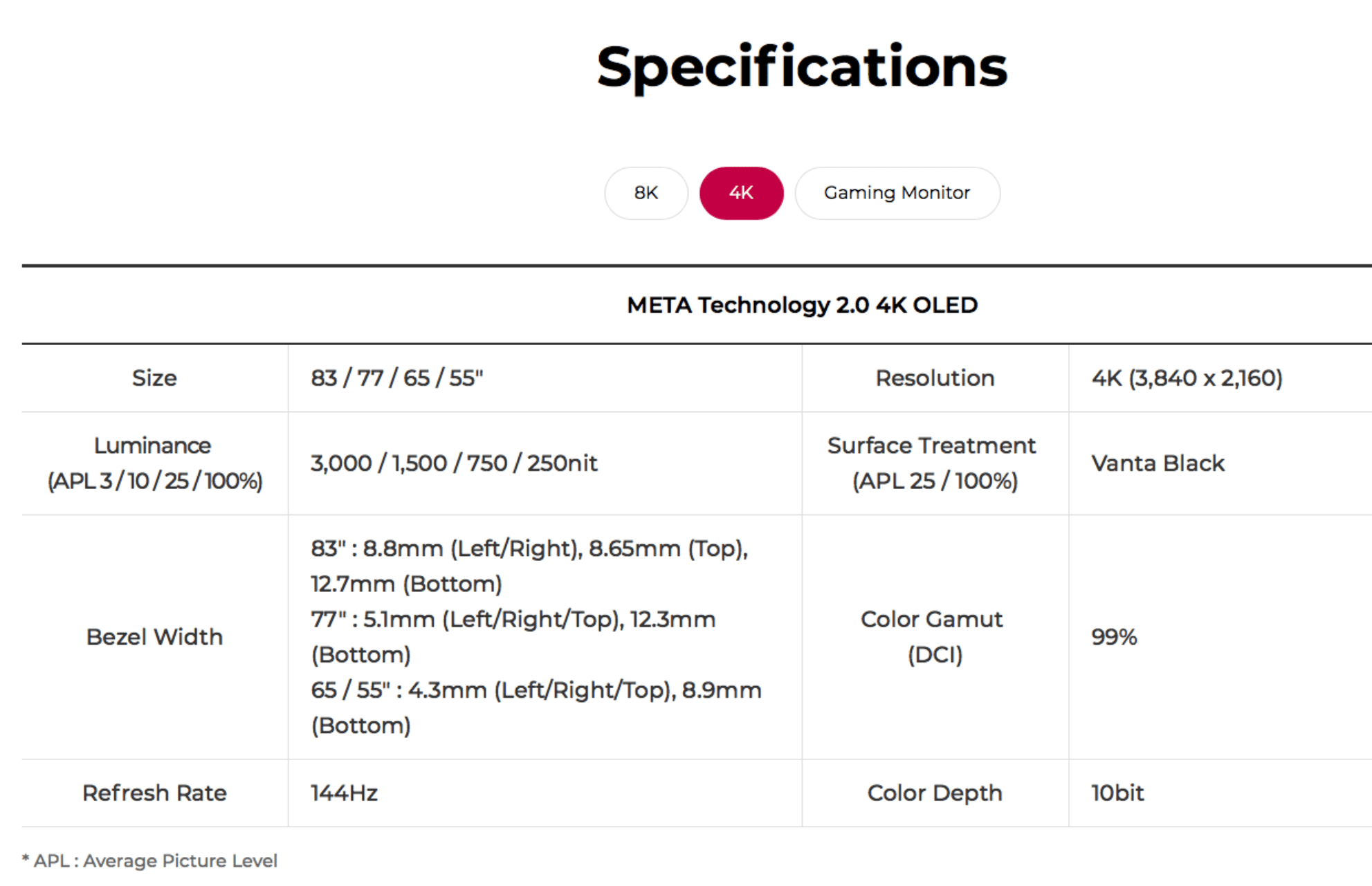Select the 144Hz refresh rate value

(344, 793)
